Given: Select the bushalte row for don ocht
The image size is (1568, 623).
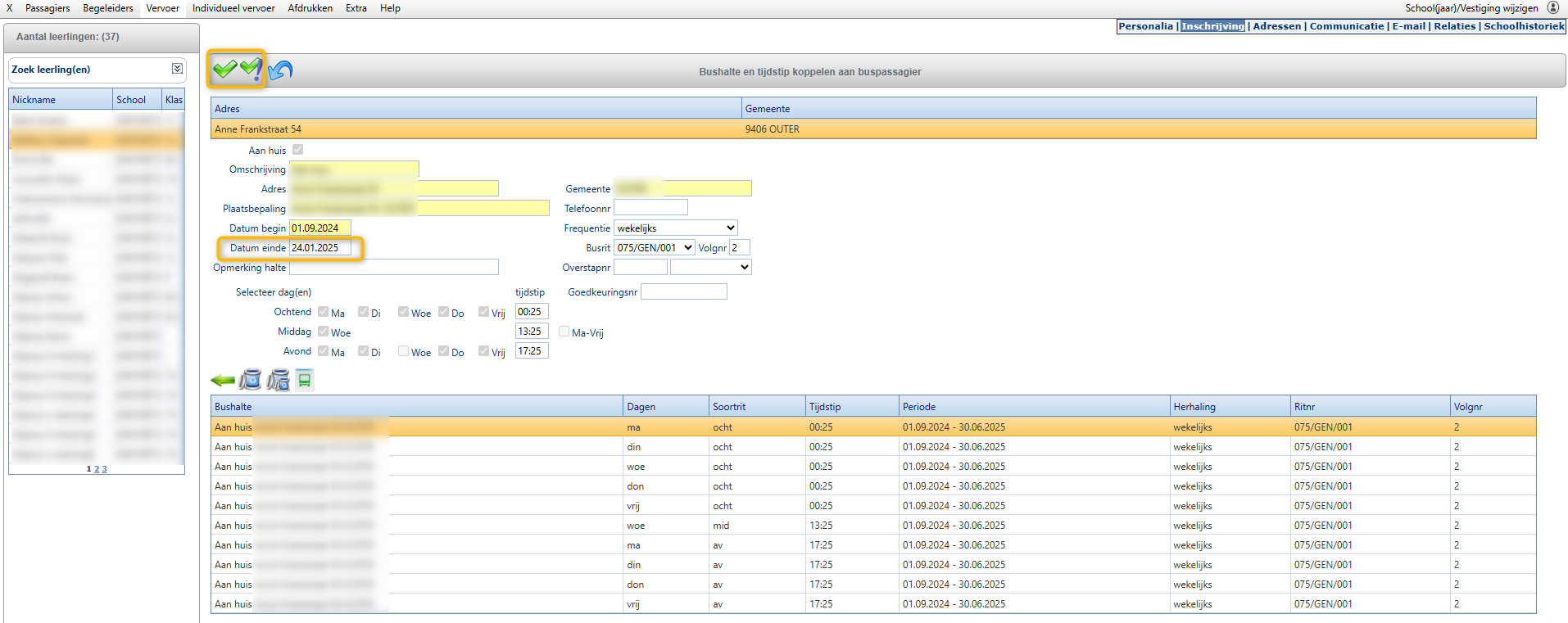Looking at the screenshot, I should click(873, 486).
